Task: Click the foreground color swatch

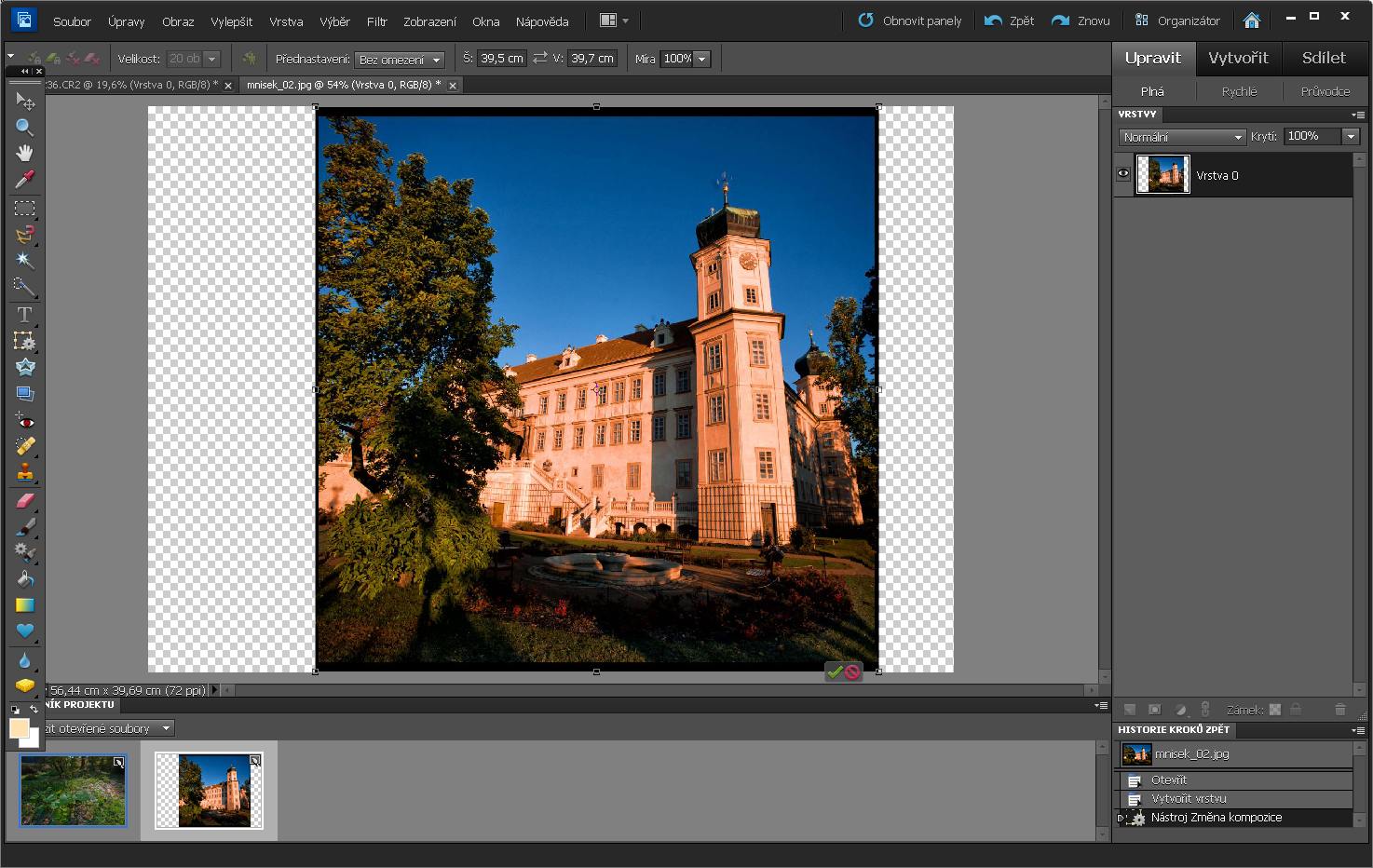Action: 19,728
